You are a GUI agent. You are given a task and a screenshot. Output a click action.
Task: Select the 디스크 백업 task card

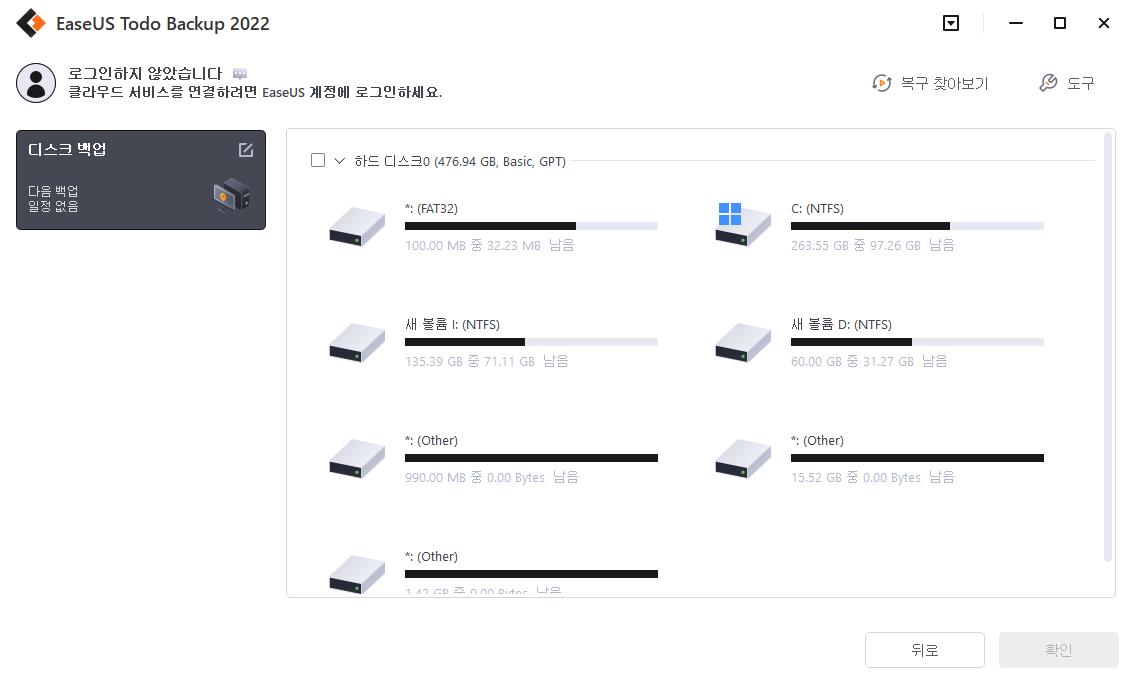click(x=141, y=180)
